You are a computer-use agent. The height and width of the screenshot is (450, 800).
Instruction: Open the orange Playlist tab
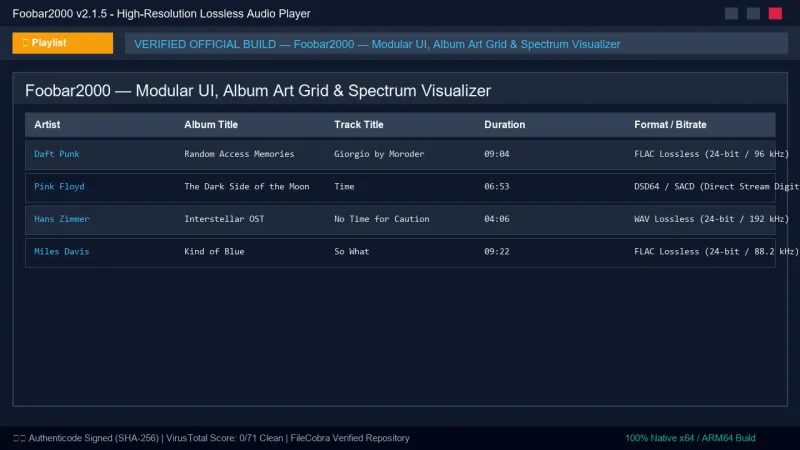point(63,43)
